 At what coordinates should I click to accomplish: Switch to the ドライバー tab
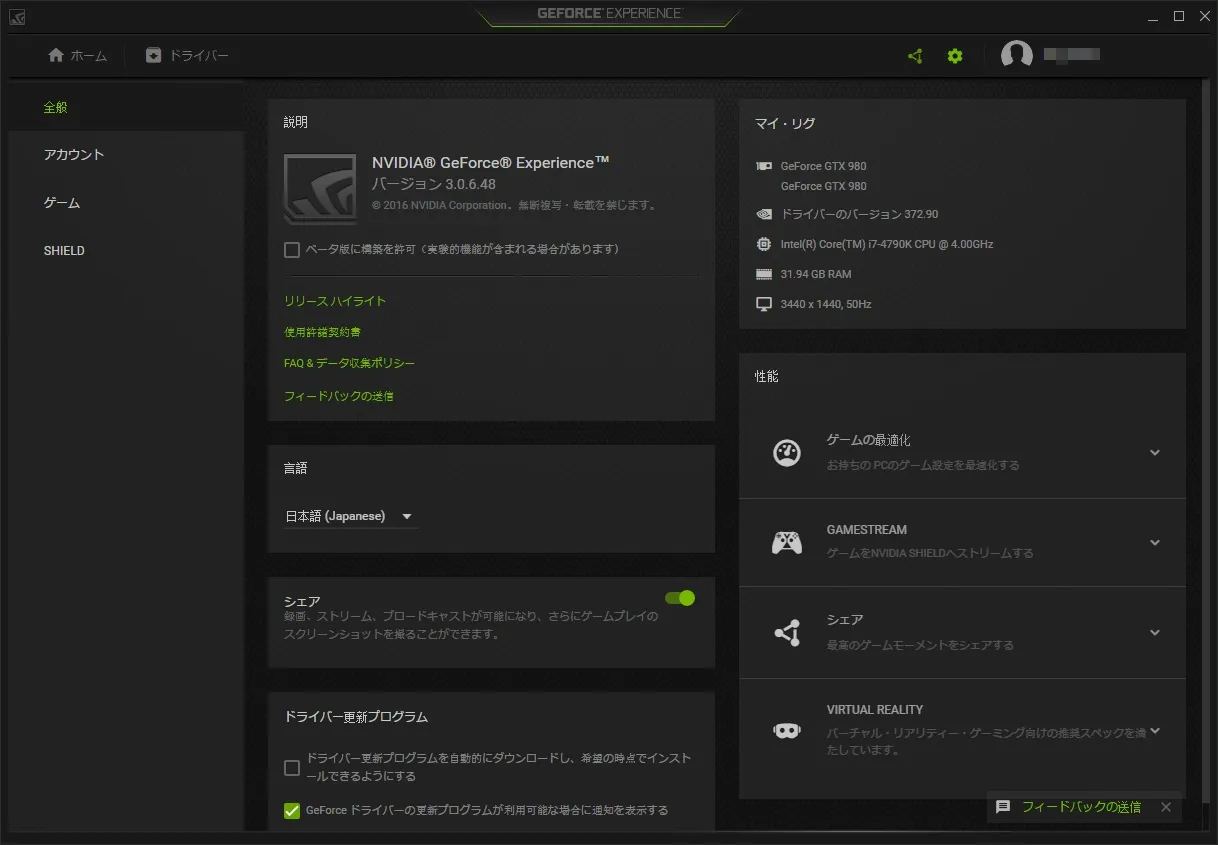[x=187, y=55]
